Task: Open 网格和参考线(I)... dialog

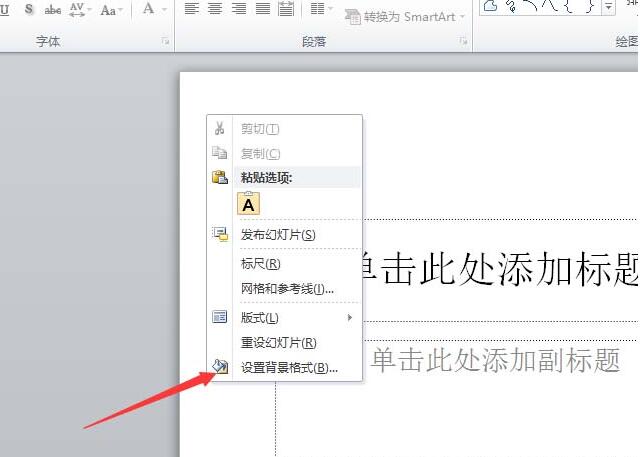Action: 284,289
